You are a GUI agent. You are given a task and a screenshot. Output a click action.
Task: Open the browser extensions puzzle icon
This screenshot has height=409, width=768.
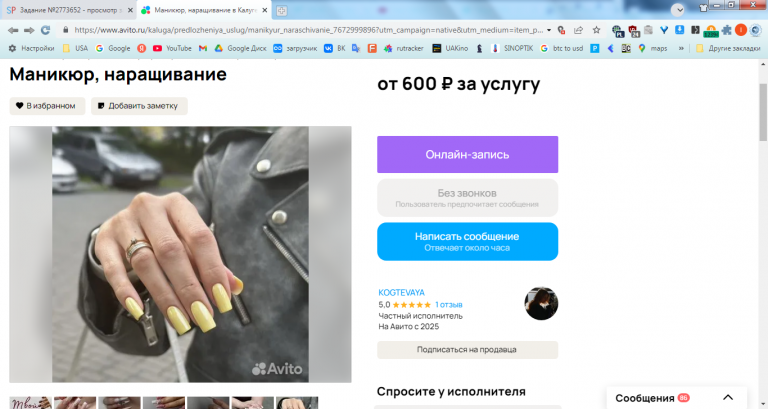[x=727, y=30]
